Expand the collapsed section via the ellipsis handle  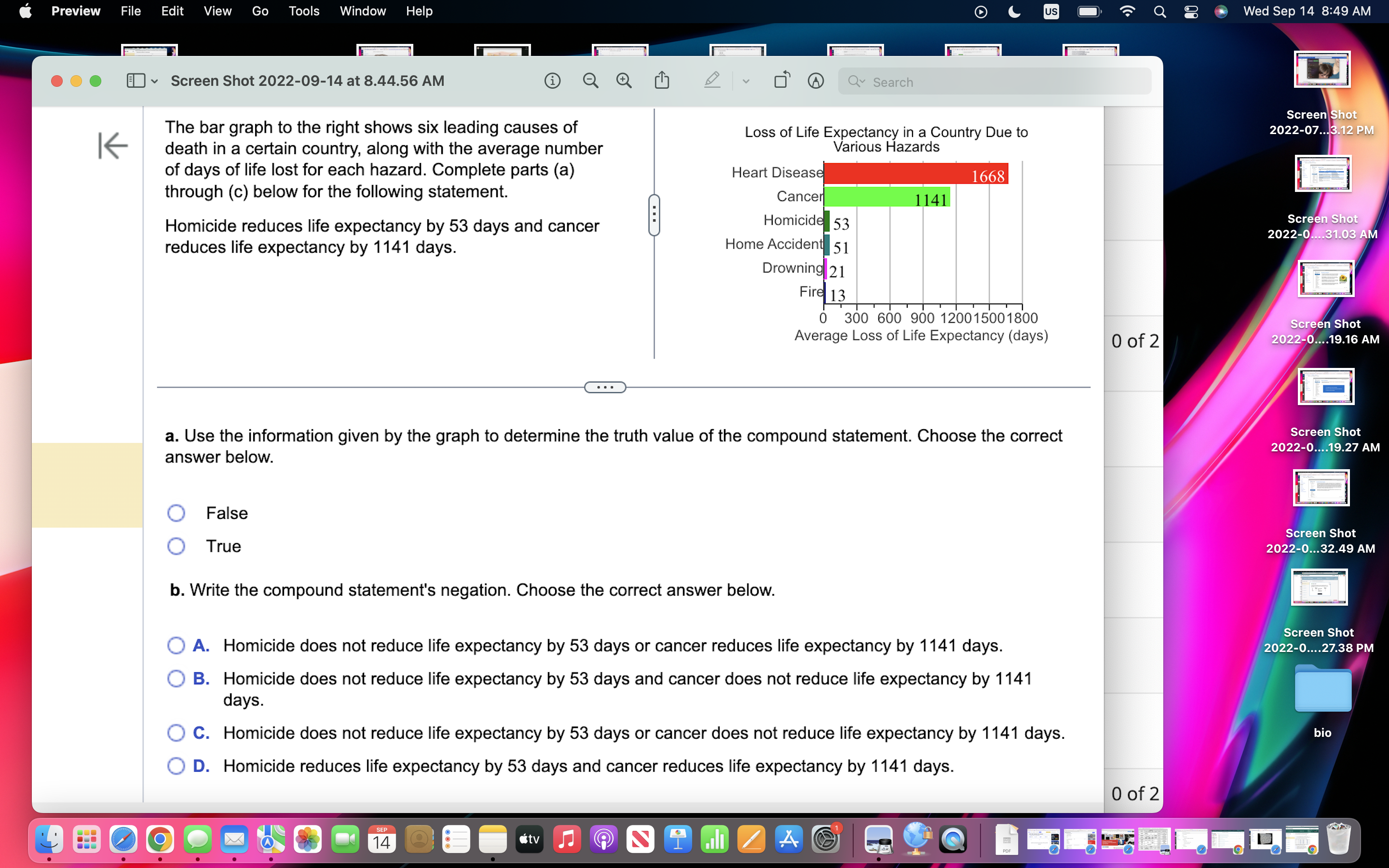(x=604, y=387)
